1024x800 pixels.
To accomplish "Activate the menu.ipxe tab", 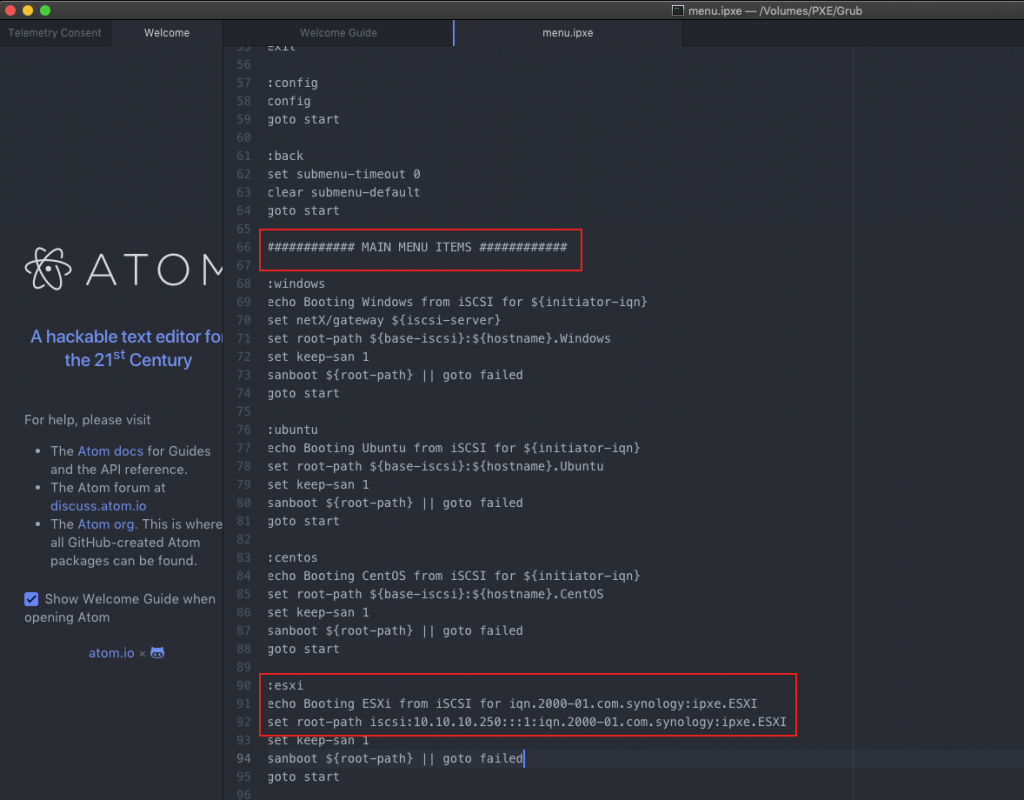I will 568,33.
